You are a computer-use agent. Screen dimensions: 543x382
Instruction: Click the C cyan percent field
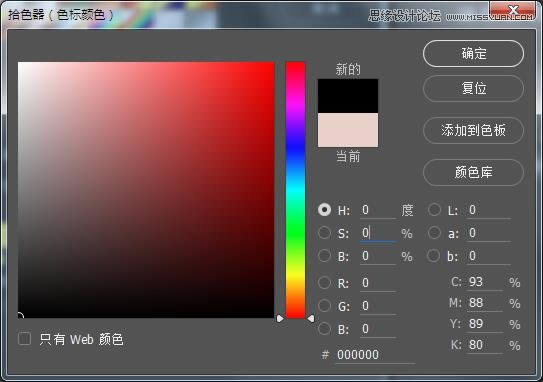484,282
